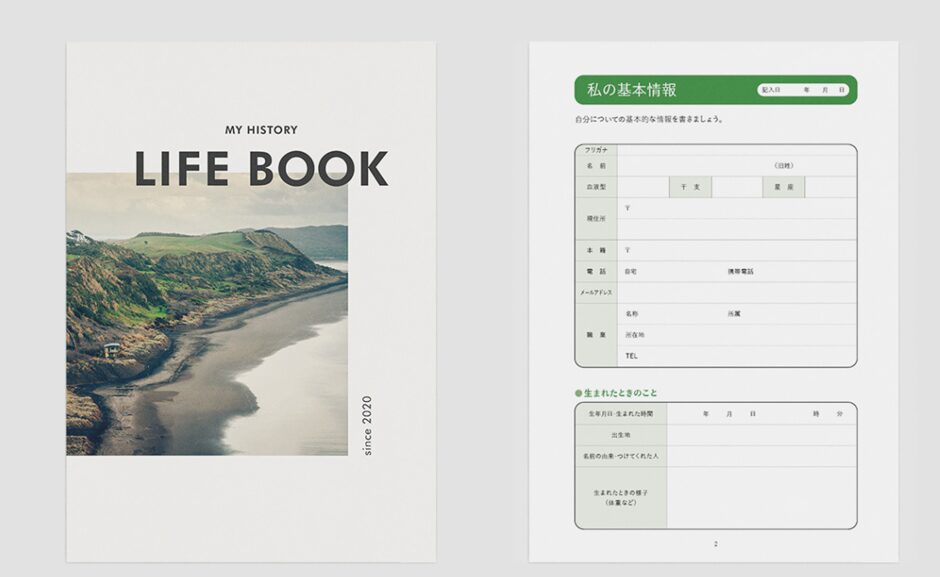Click the フリガナ input field
Screen dimensions: 940x577
735,149
